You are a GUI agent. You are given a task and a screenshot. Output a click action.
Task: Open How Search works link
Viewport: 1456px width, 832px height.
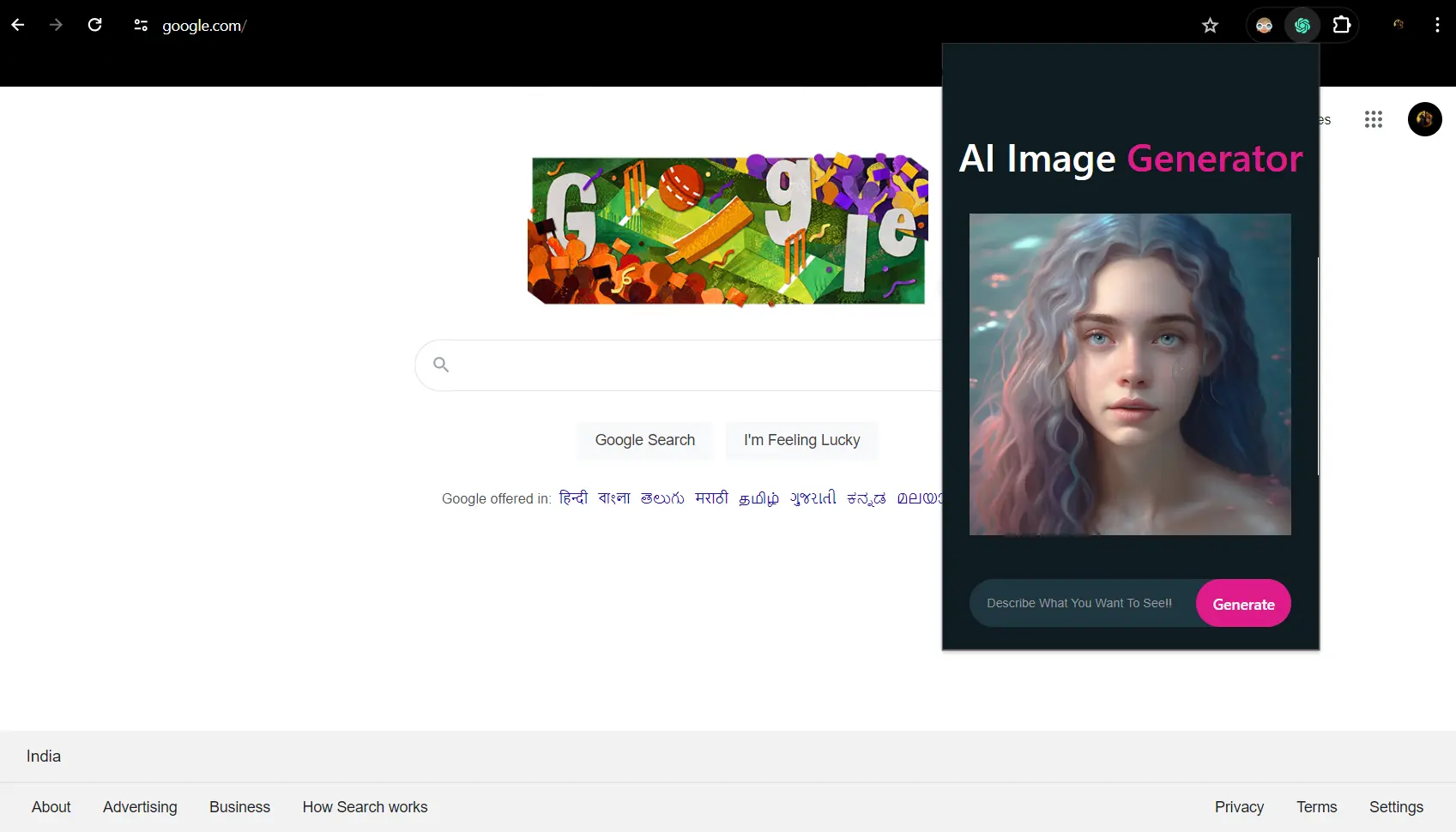(365, 807)
